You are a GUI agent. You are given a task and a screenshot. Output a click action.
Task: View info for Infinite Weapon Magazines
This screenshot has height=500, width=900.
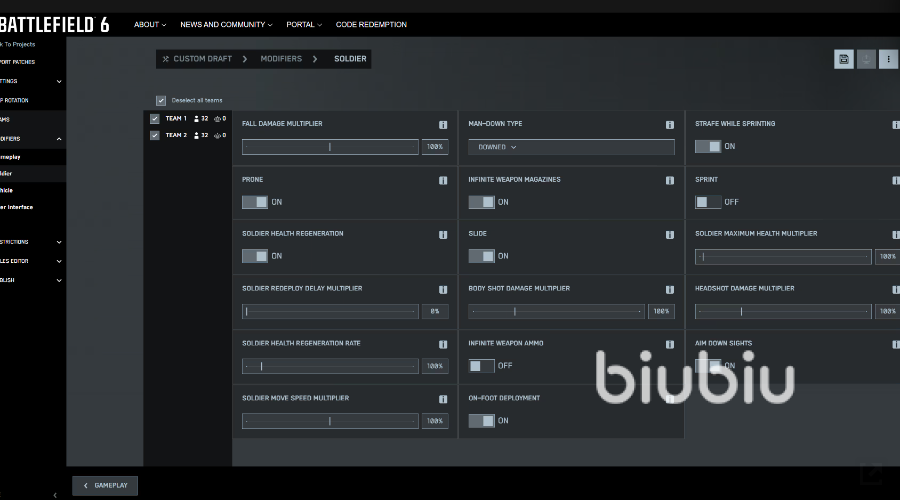[x=669, y=180]
